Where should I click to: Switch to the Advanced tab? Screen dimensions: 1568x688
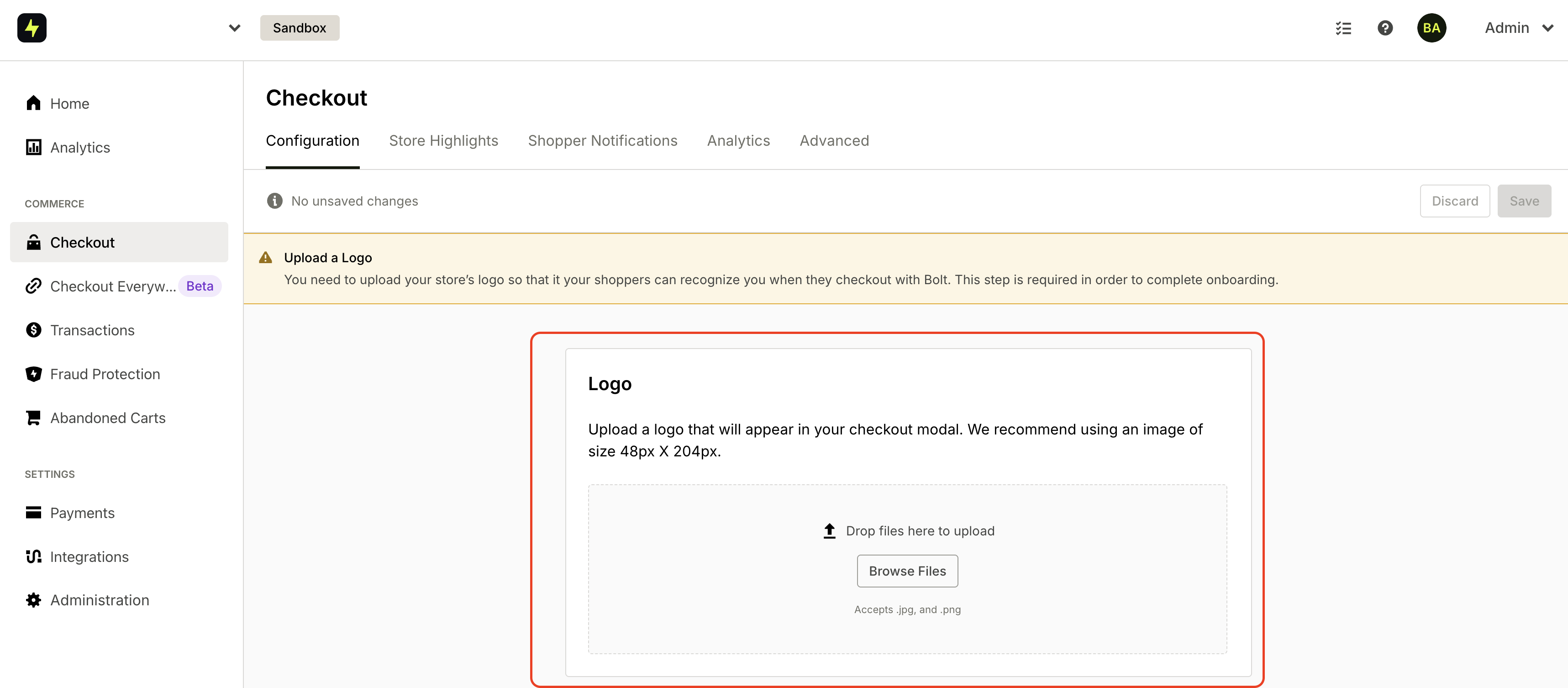[834, 141]
